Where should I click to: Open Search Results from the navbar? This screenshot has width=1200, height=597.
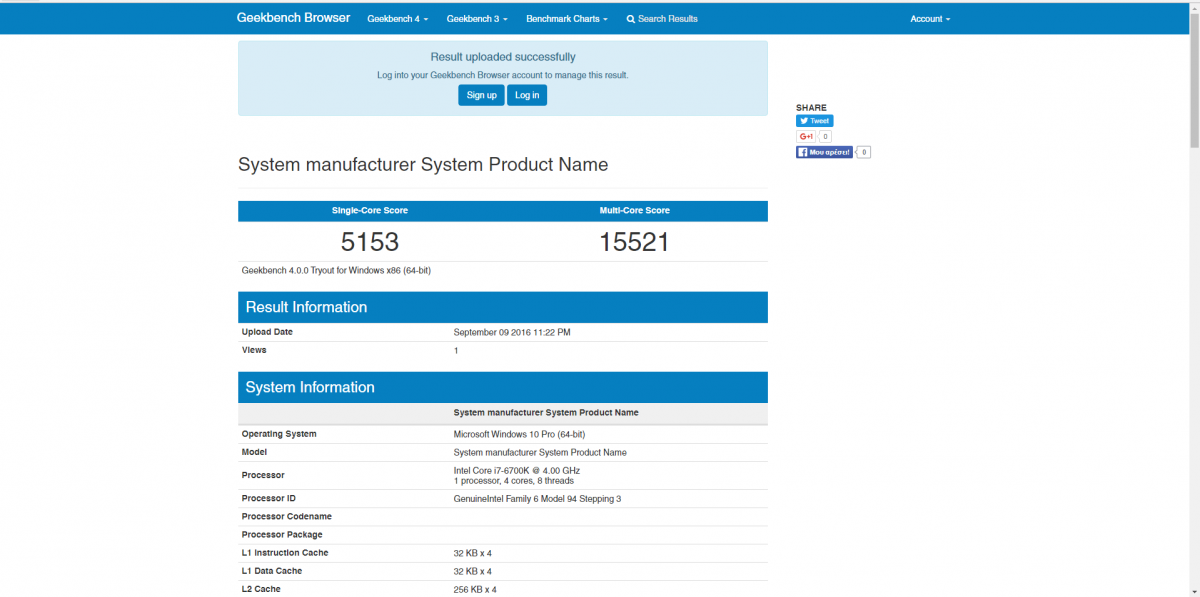(662, 19)
